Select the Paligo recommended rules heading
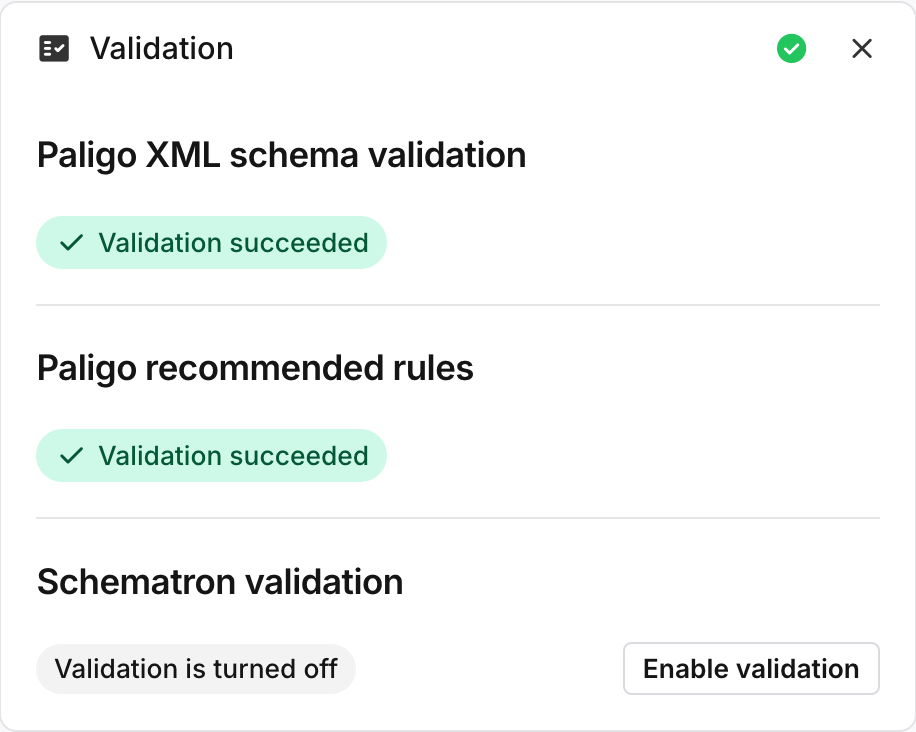This screenshot has height=732, width=916. (254, 368)
